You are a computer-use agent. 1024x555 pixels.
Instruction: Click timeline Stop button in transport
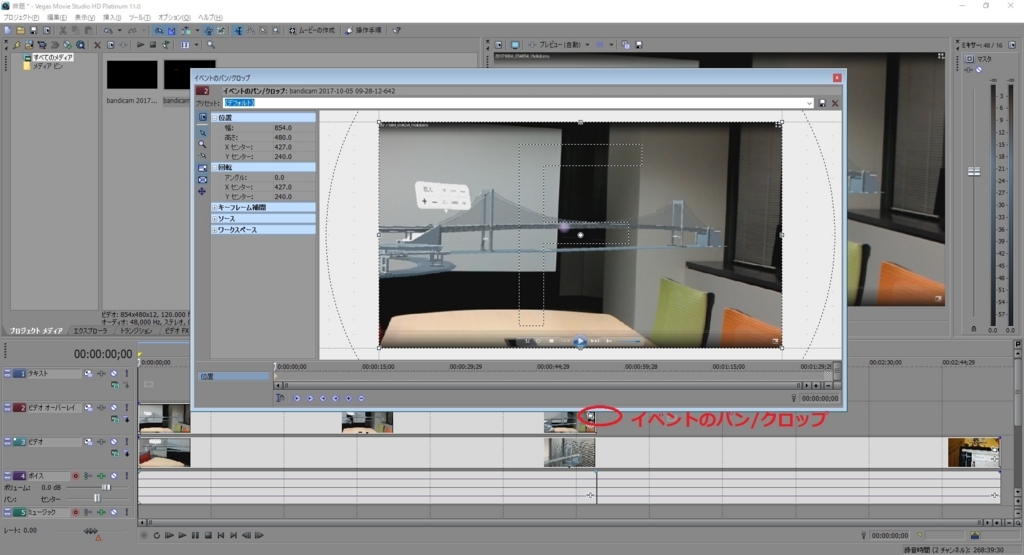pyautogui.click(x=208, y=535)
